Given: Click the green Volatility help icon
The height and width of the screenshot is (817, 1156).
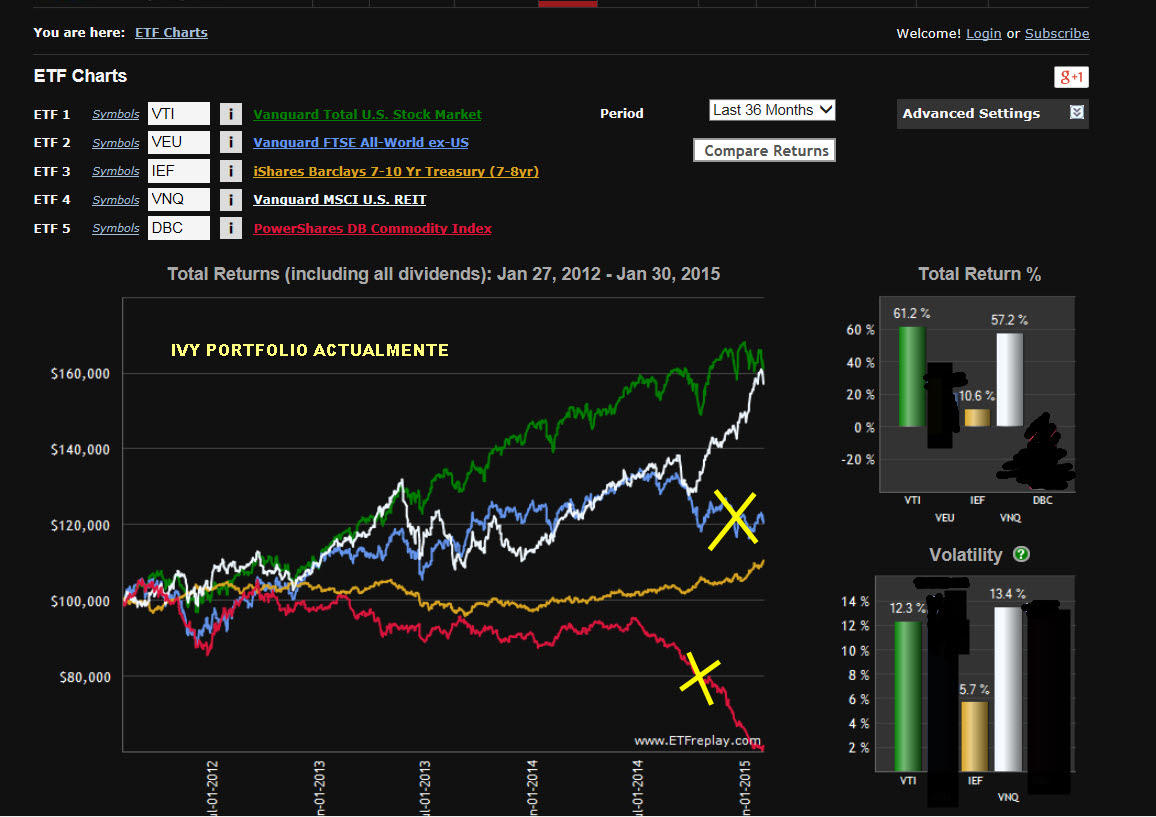Looking at the screenshot, I should [1021, 554].
